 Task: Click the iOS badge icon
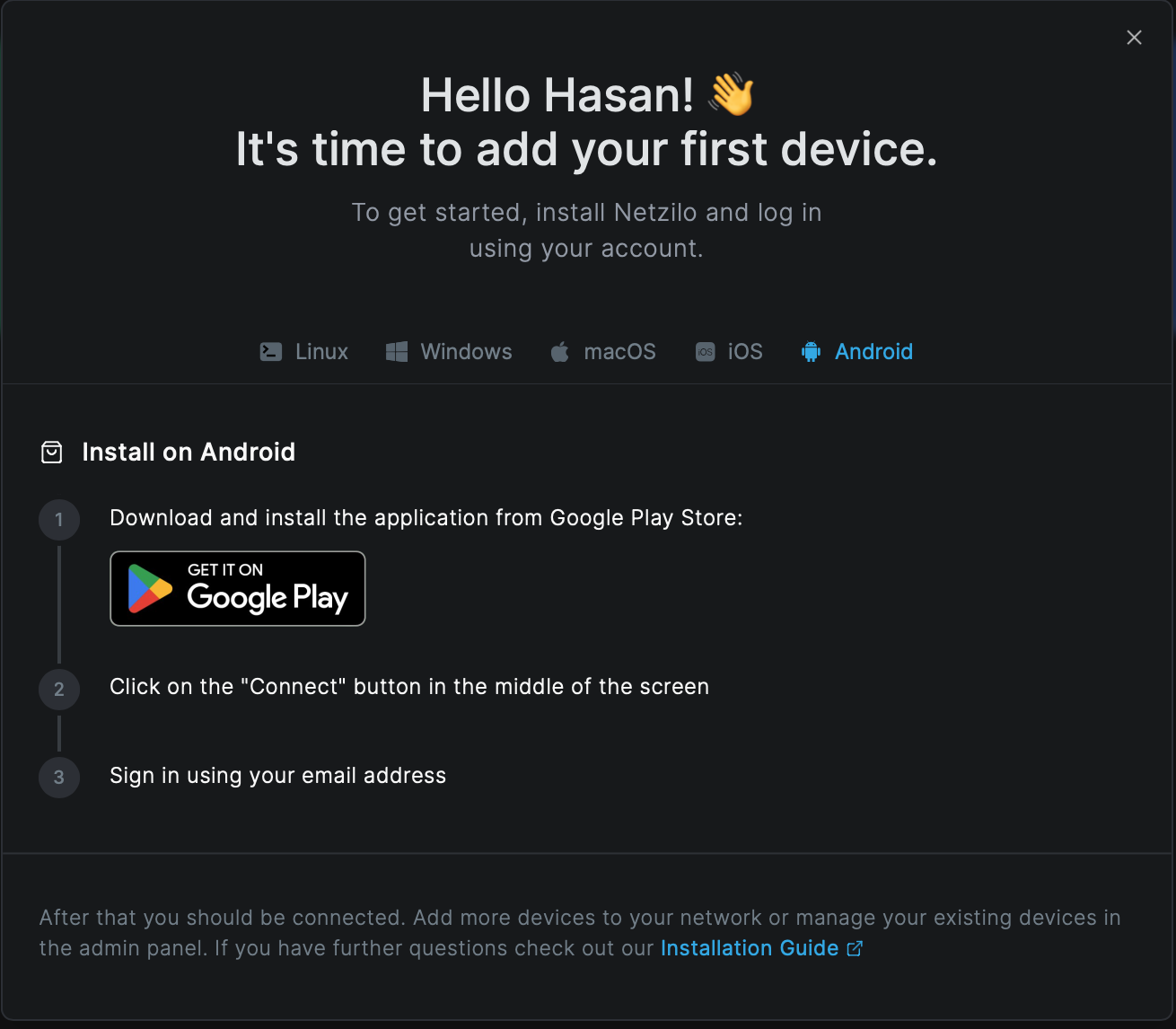[x=705, y=352]
